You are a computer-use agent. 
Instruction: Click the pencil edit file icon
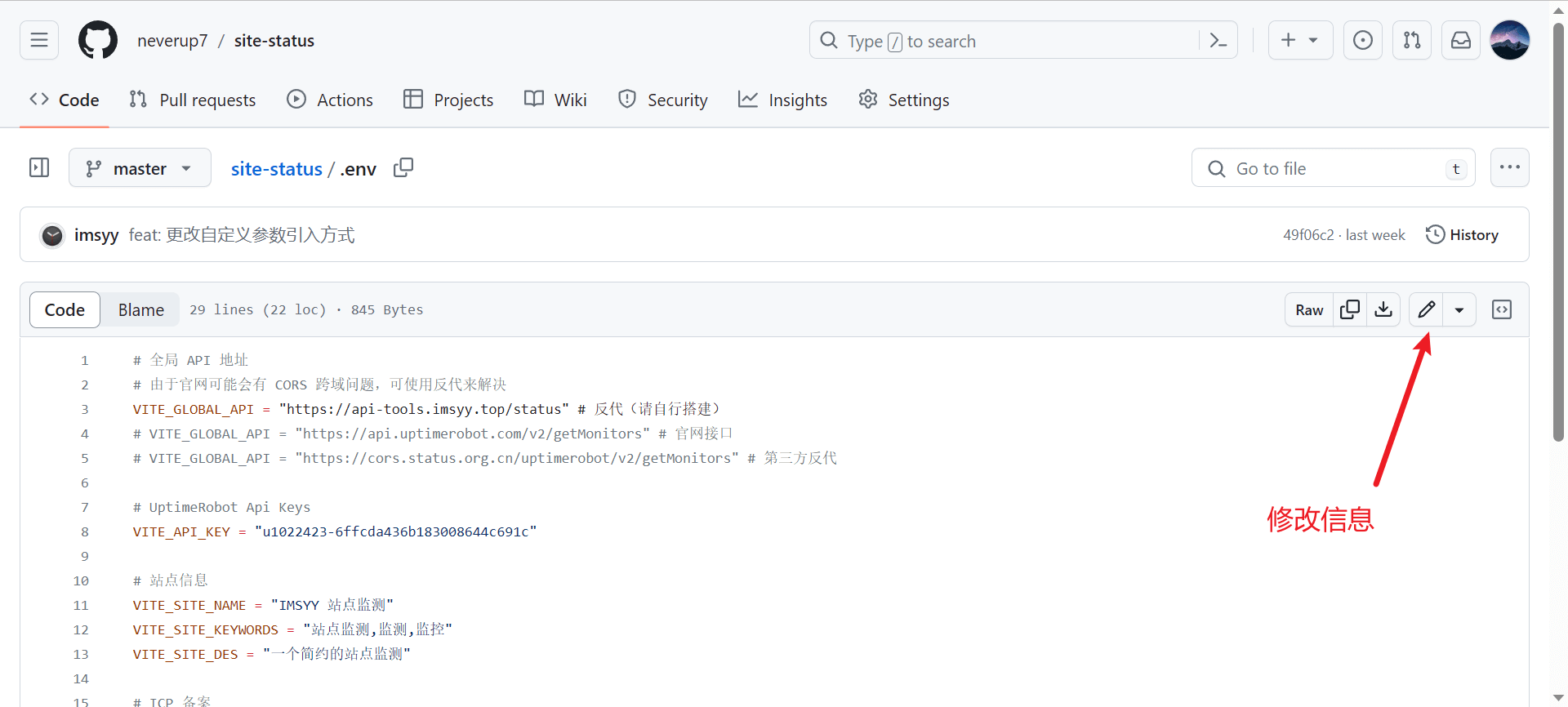[x=1426, y=309]
